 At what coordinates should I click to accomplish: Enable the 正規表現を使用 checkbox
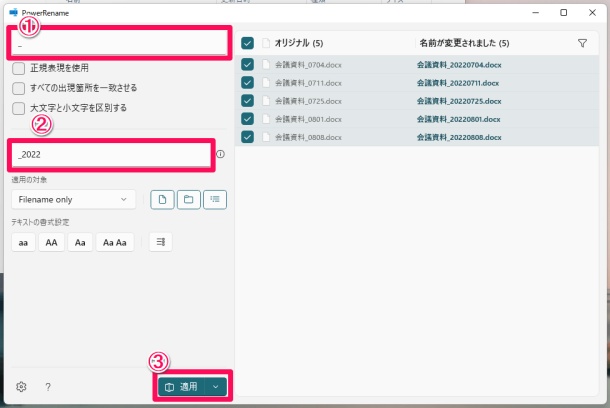click(x=18, y=68)
